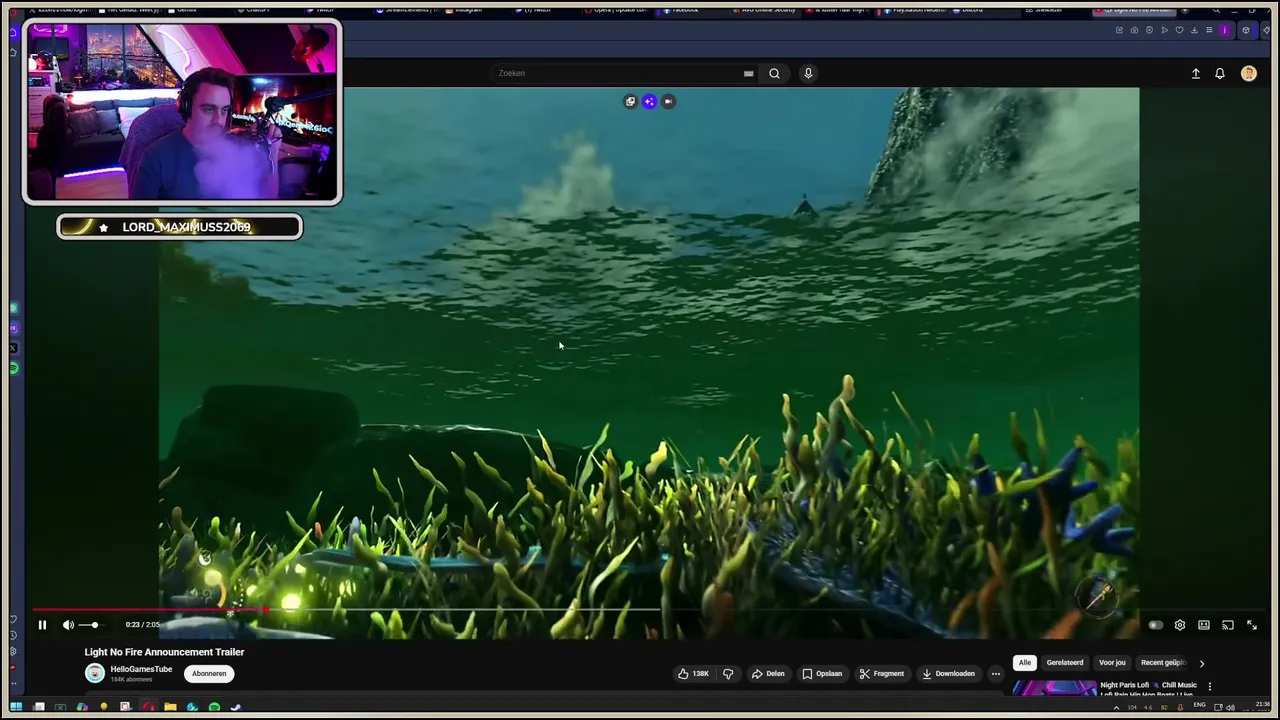Open the HelloGamesTube channel avatar

[94, 673]
